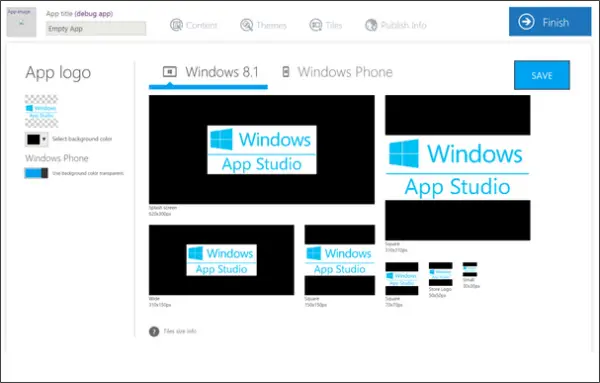Select the Store Logo 50x50 tile preview
This screenshot has height=383, width=600.
pos(440,274)
